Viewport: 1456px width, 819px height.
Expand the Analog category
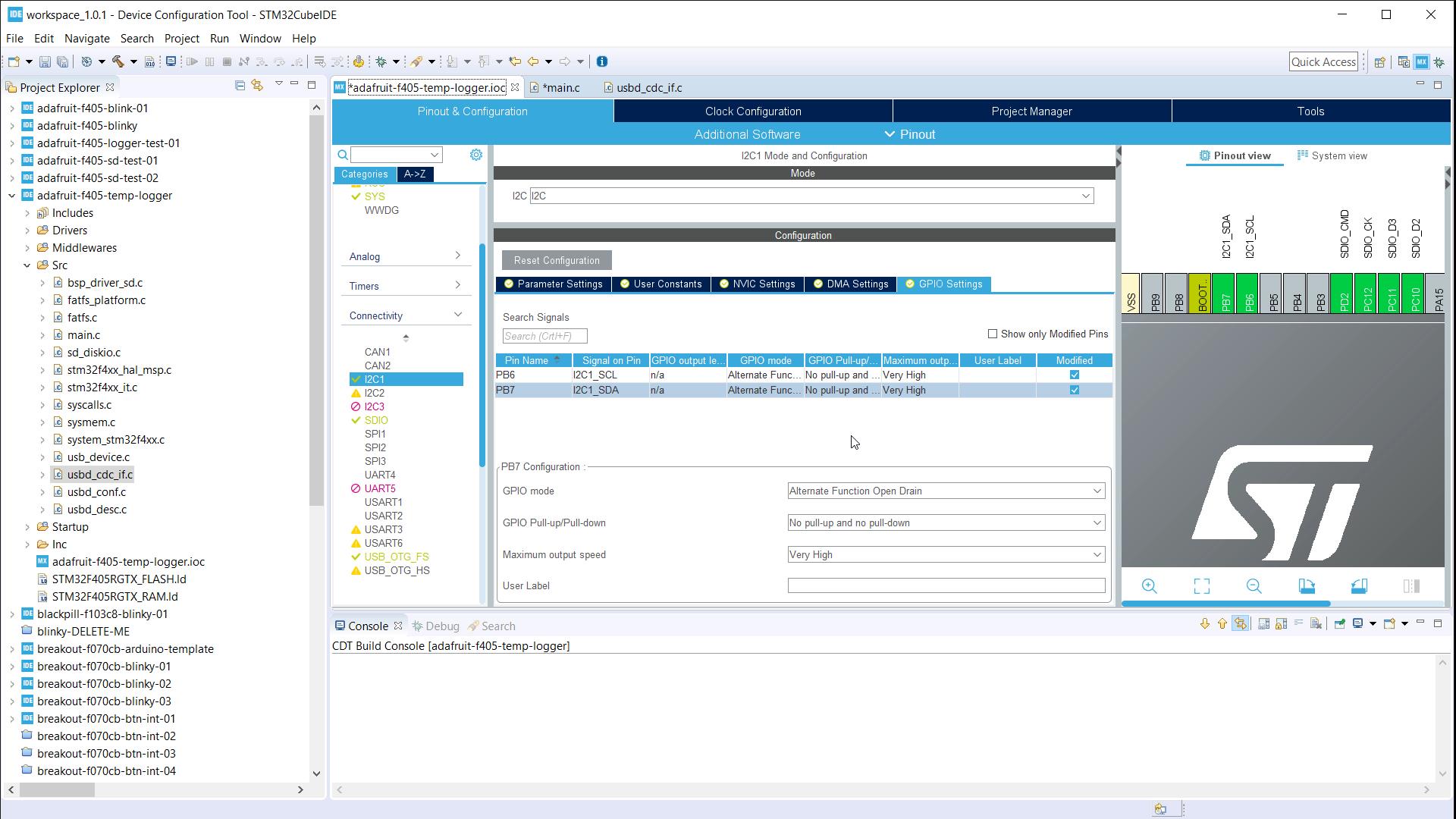405,256
